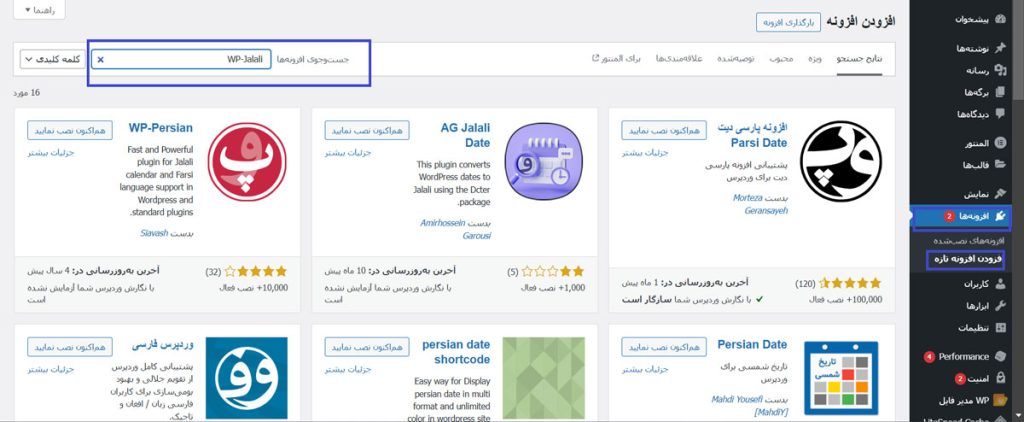Click the Elementor (المنتور) sidebar icon

click(x=1000, y=143)
